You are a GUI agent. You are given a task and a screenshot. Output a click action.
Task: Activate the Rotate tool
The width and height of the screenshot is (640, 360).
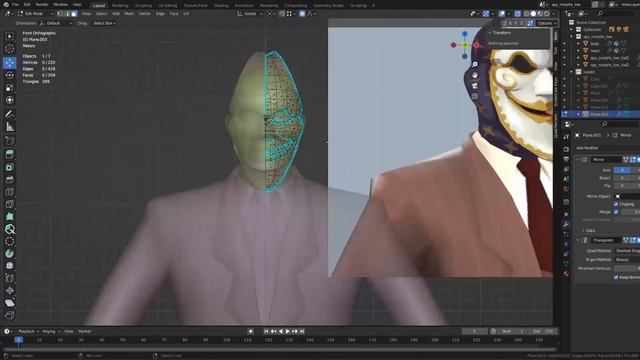[10, 75]
